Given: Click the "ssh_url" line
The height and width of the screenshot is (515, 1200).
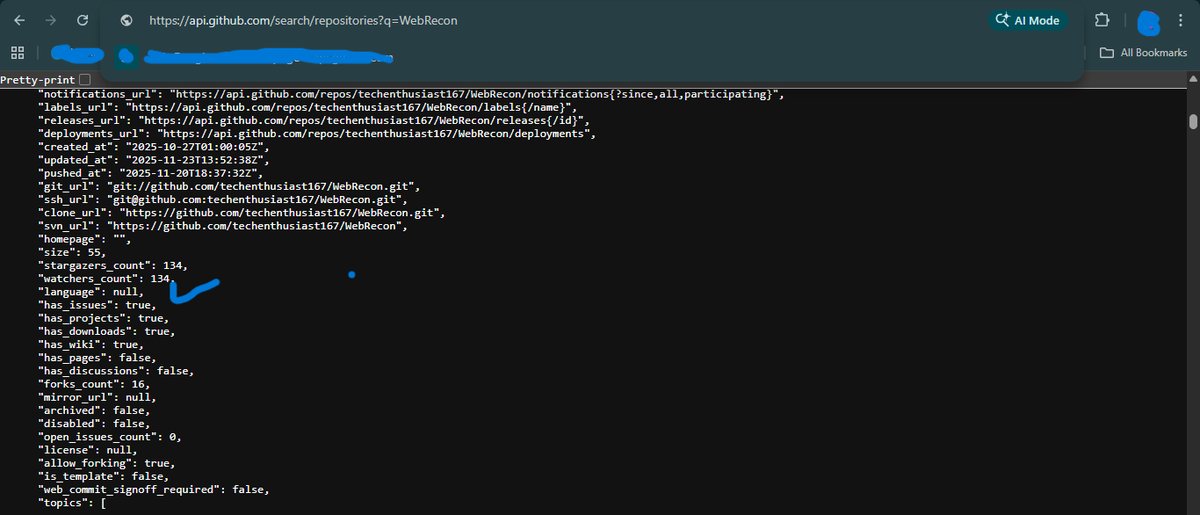Looking at the screenshot, I should (x=223, y=199).
